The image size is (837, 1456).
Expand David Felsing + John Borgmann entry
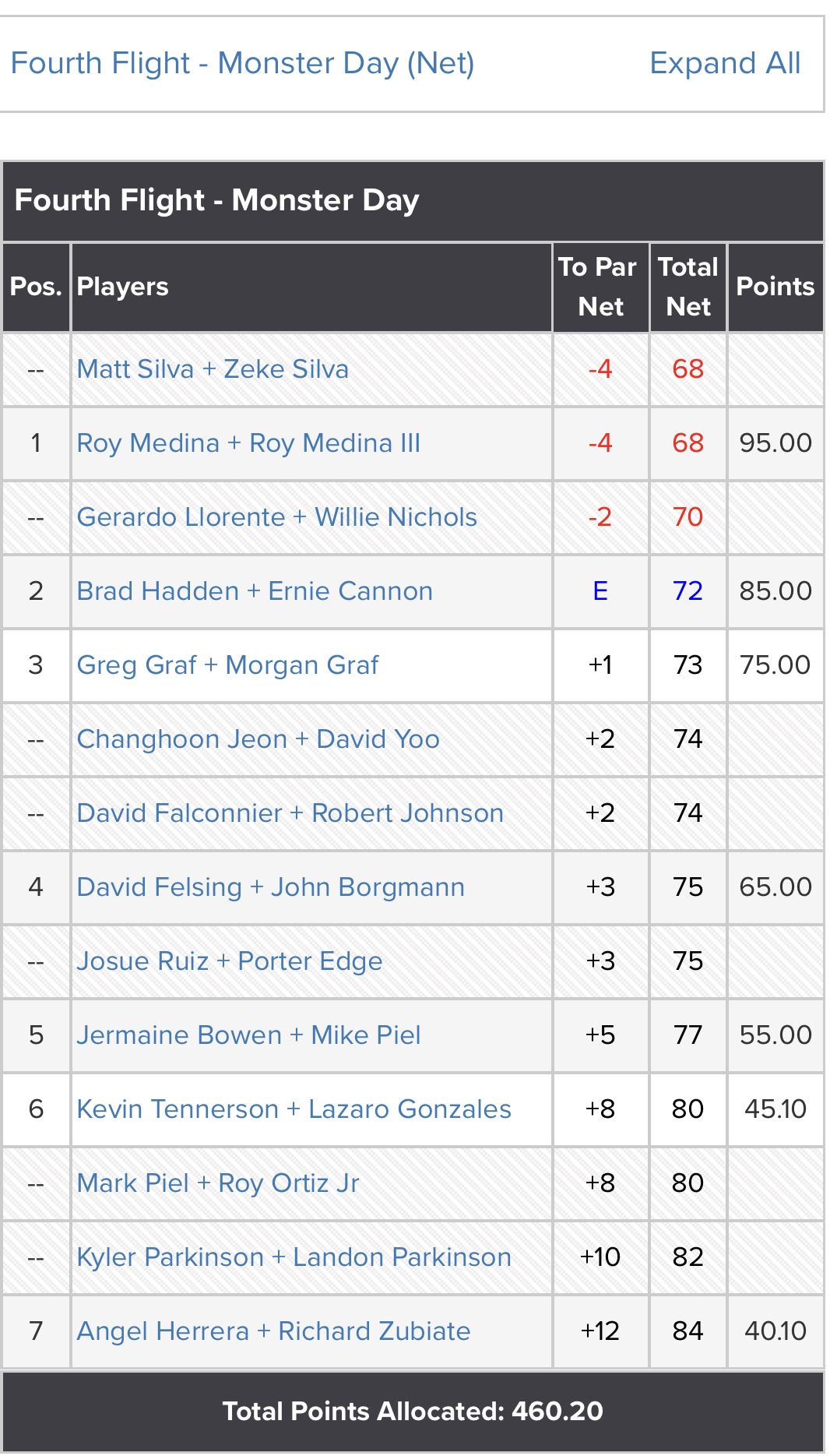click(270, 887)
